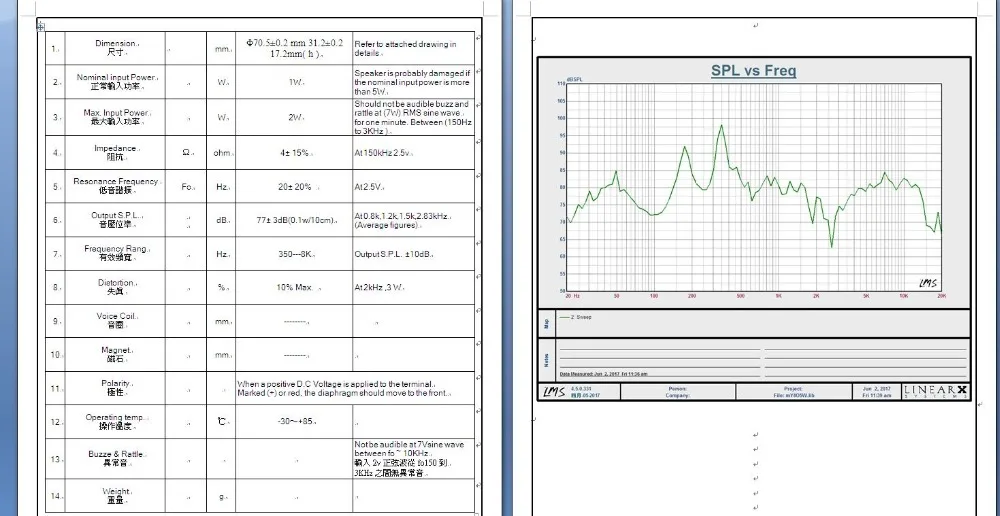Screen dimensions: 1000x516
Task: Click the 'Ω' symbol cell
Action: pyautogui.click(x=186, y=152)
